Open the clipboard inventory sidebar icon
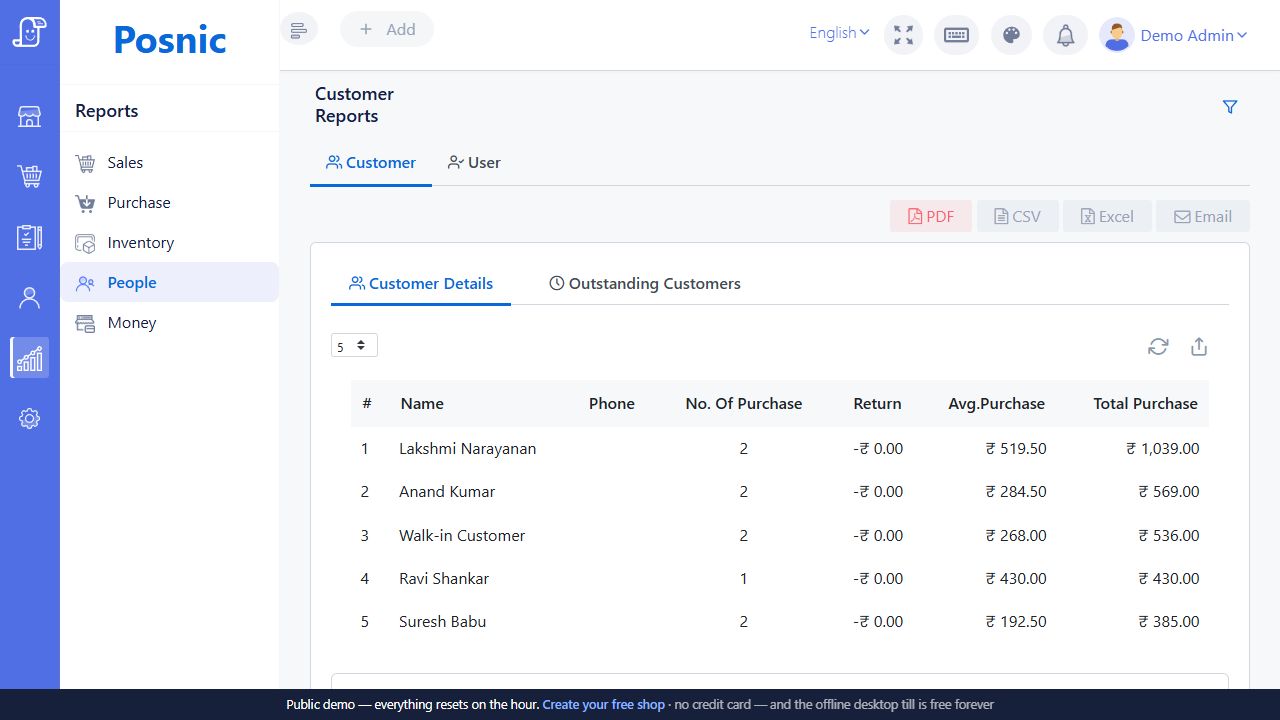This screenshot has height=720, width=1280. coord(30,237)
